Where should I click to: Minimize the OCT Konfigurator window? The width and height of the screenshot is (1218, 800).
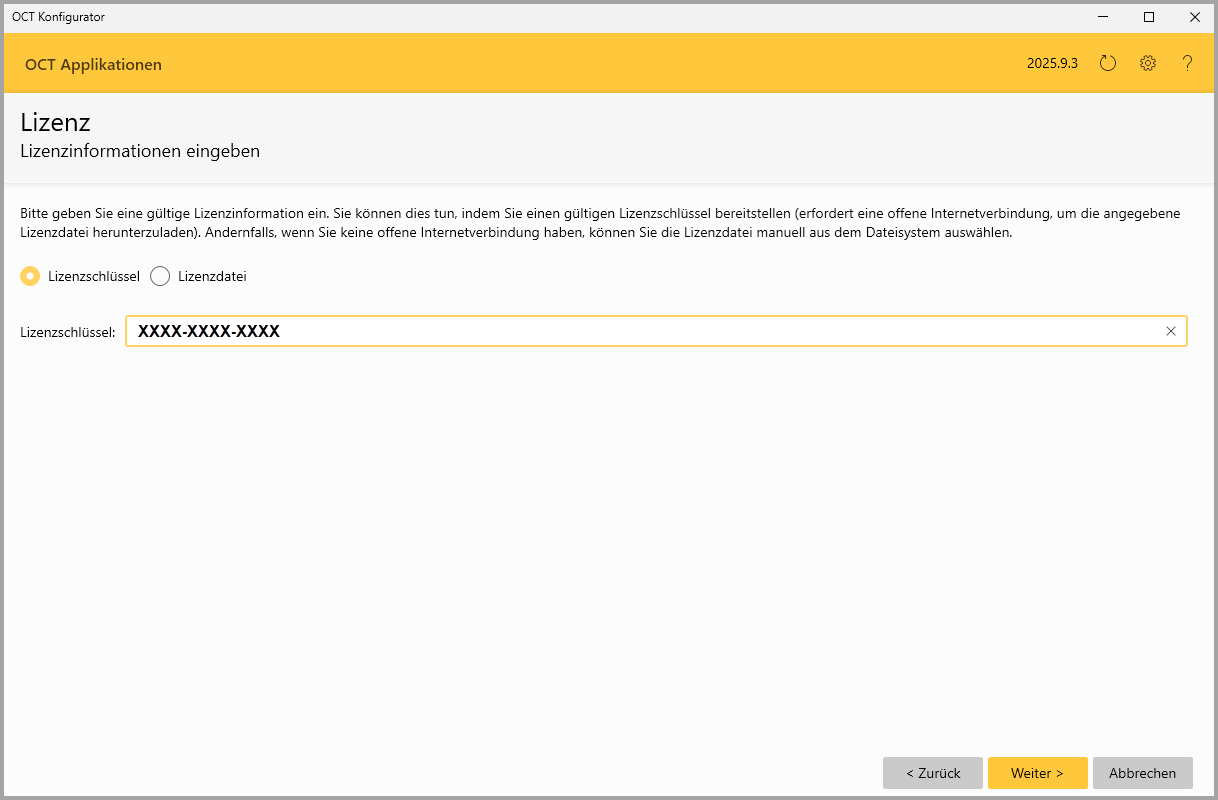coord(1103,17)
